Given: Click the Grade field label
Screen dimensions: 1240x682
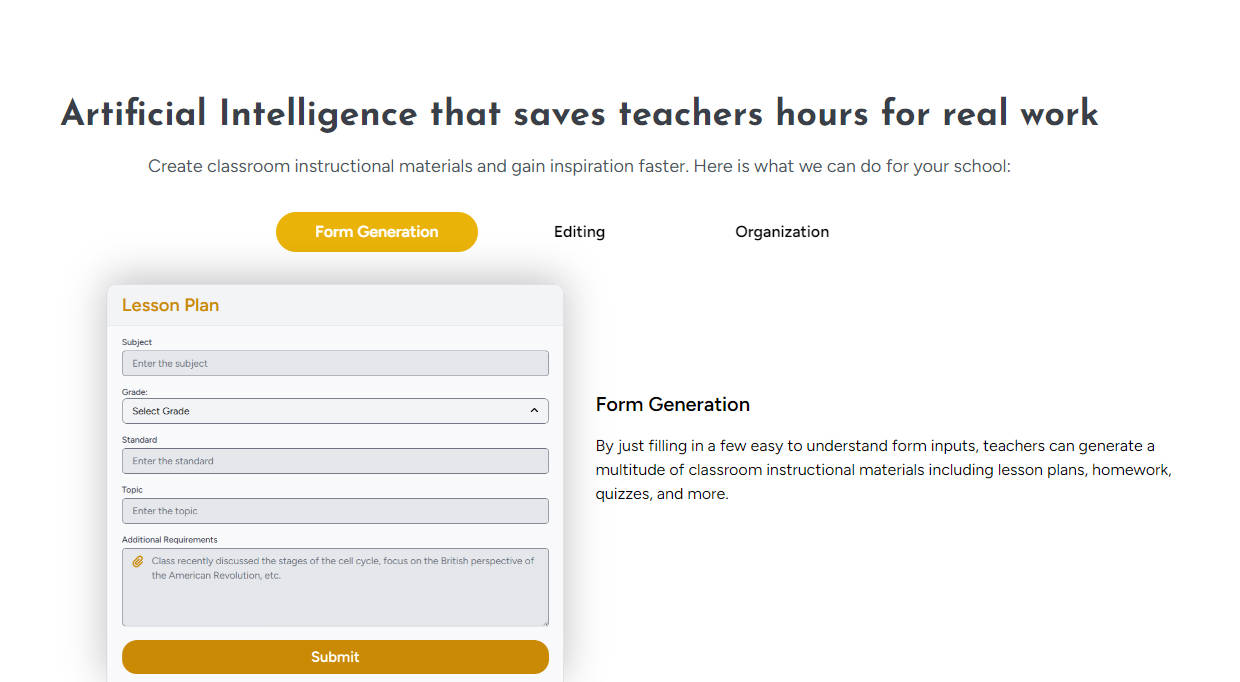Looking at the screenshot, I should [x=134, y=392].
